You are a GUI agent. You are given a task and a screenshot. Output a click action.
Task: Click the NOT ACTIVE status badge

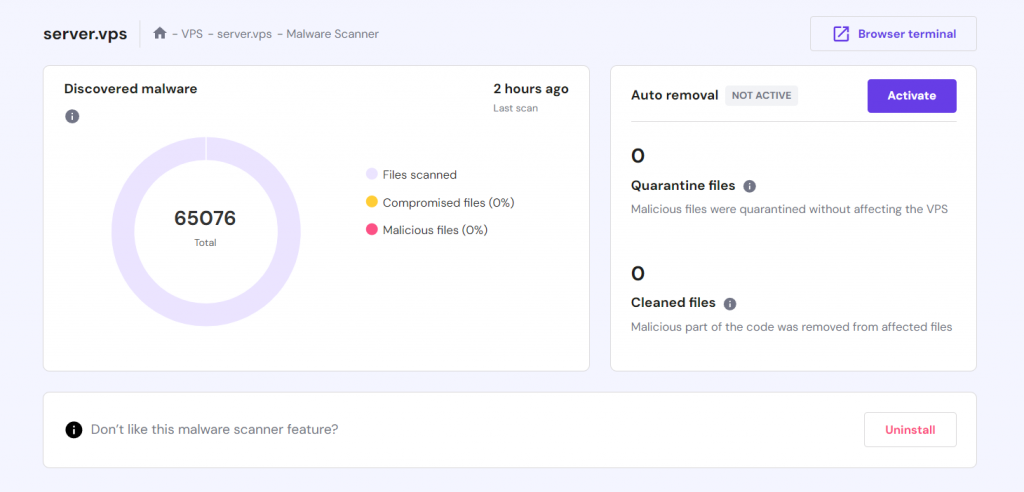click(x=761, y=96)
